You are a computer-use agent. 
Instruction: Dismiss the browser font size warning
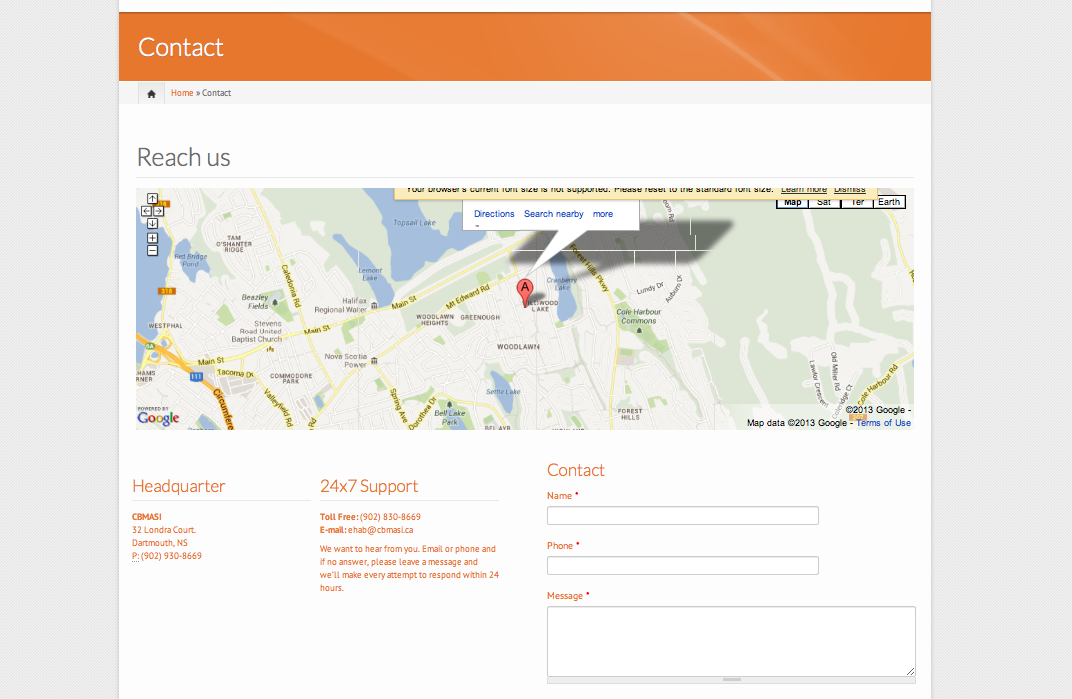coord(850,189)
